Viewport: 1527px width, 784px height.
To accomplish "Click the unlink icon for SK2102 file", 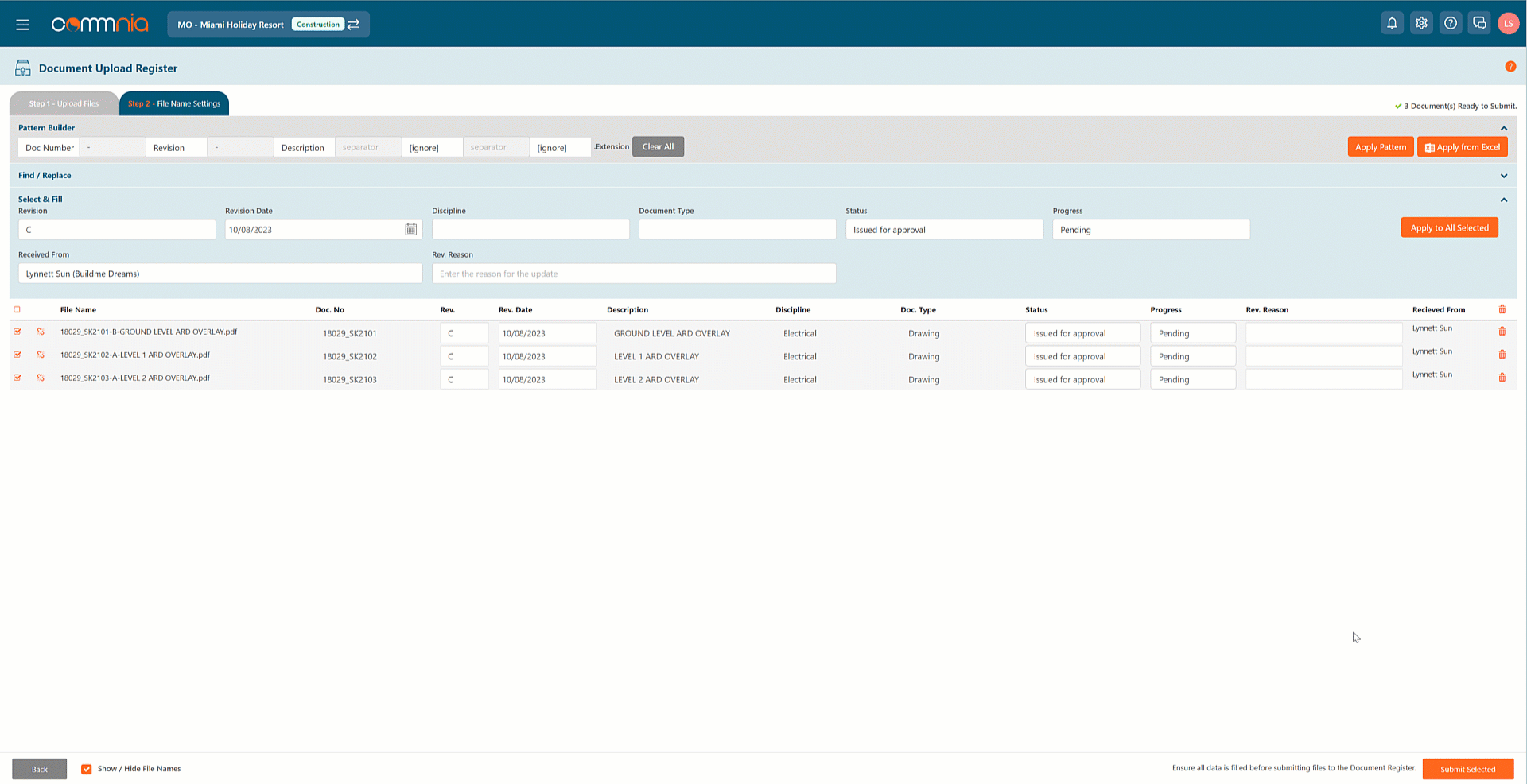I will 41,355.
